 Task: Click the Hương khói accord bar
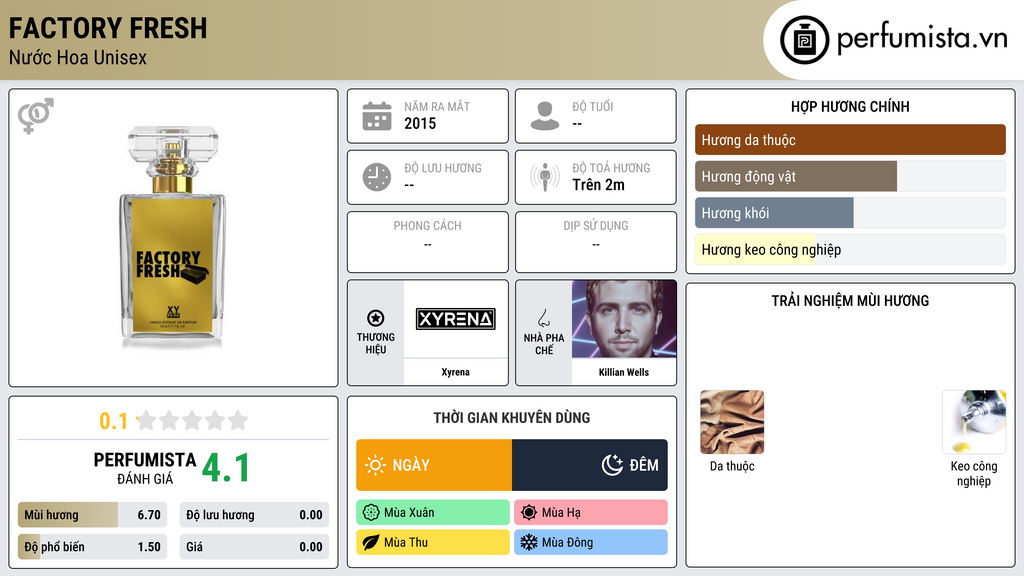tap(850, 213)
